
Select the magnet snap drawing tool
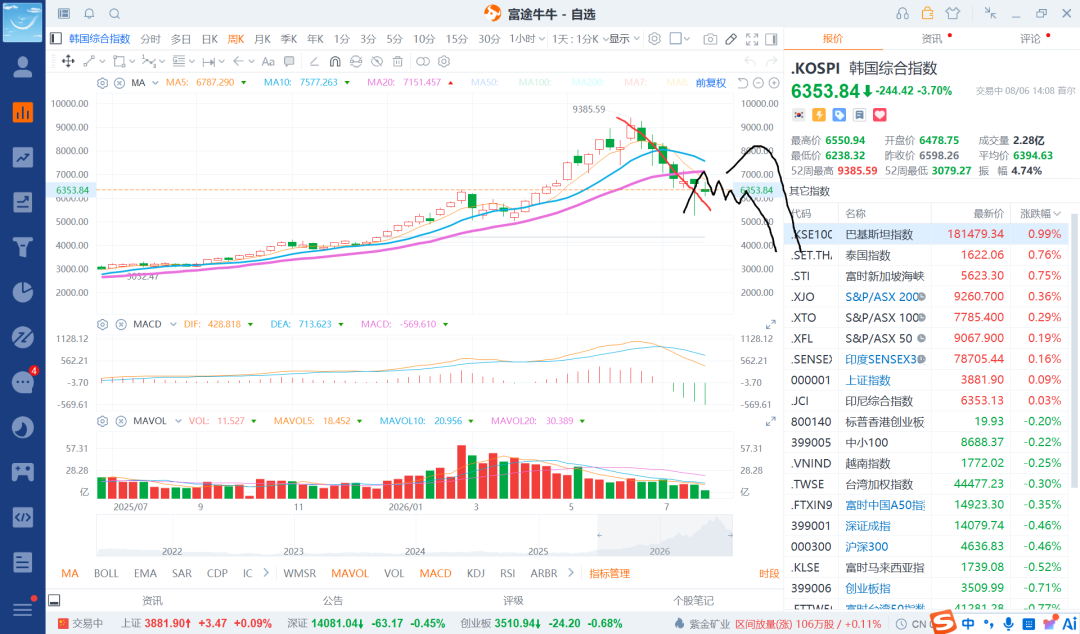click(335, 61)
